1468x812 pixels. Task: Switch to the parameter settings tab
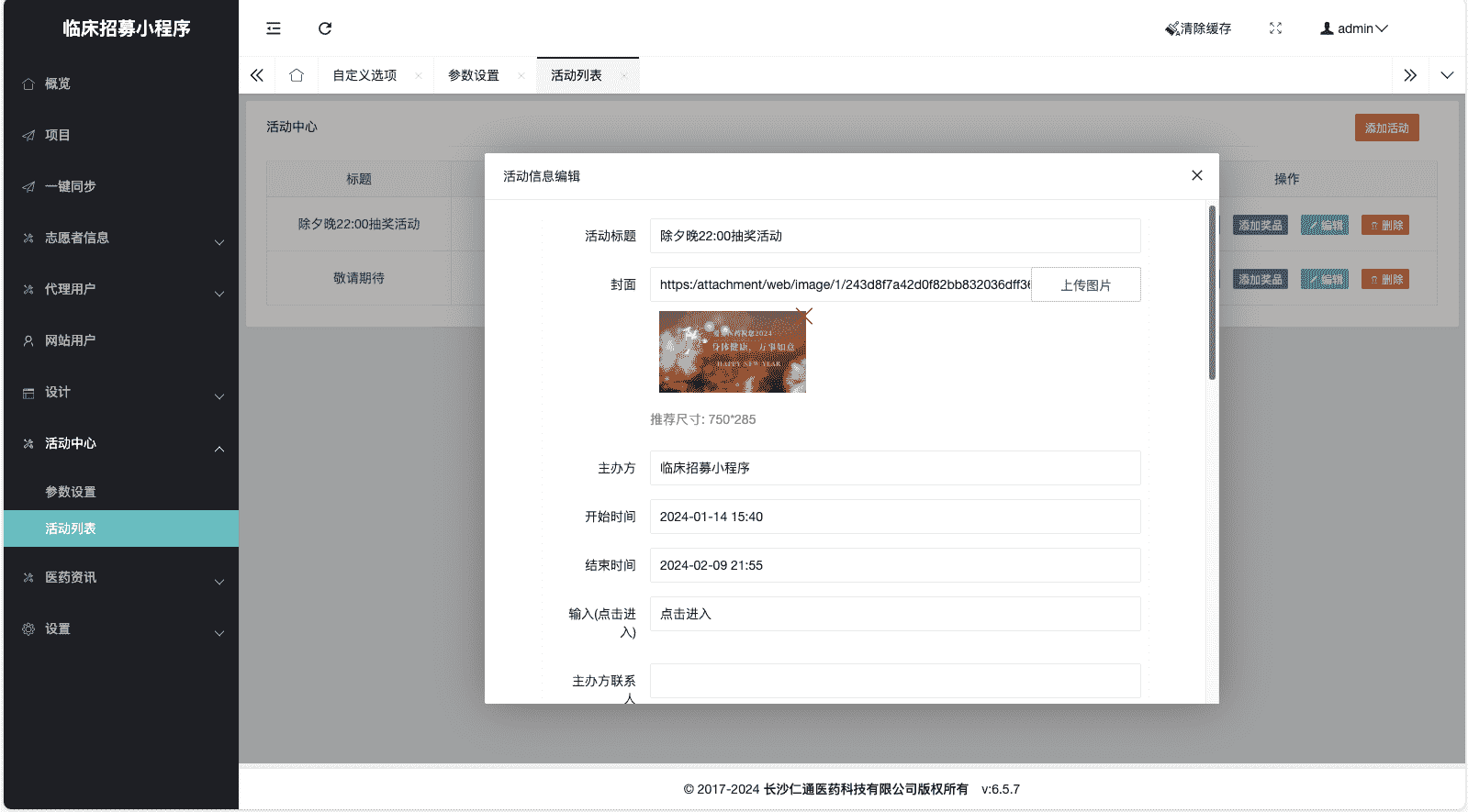coord(474,75)
